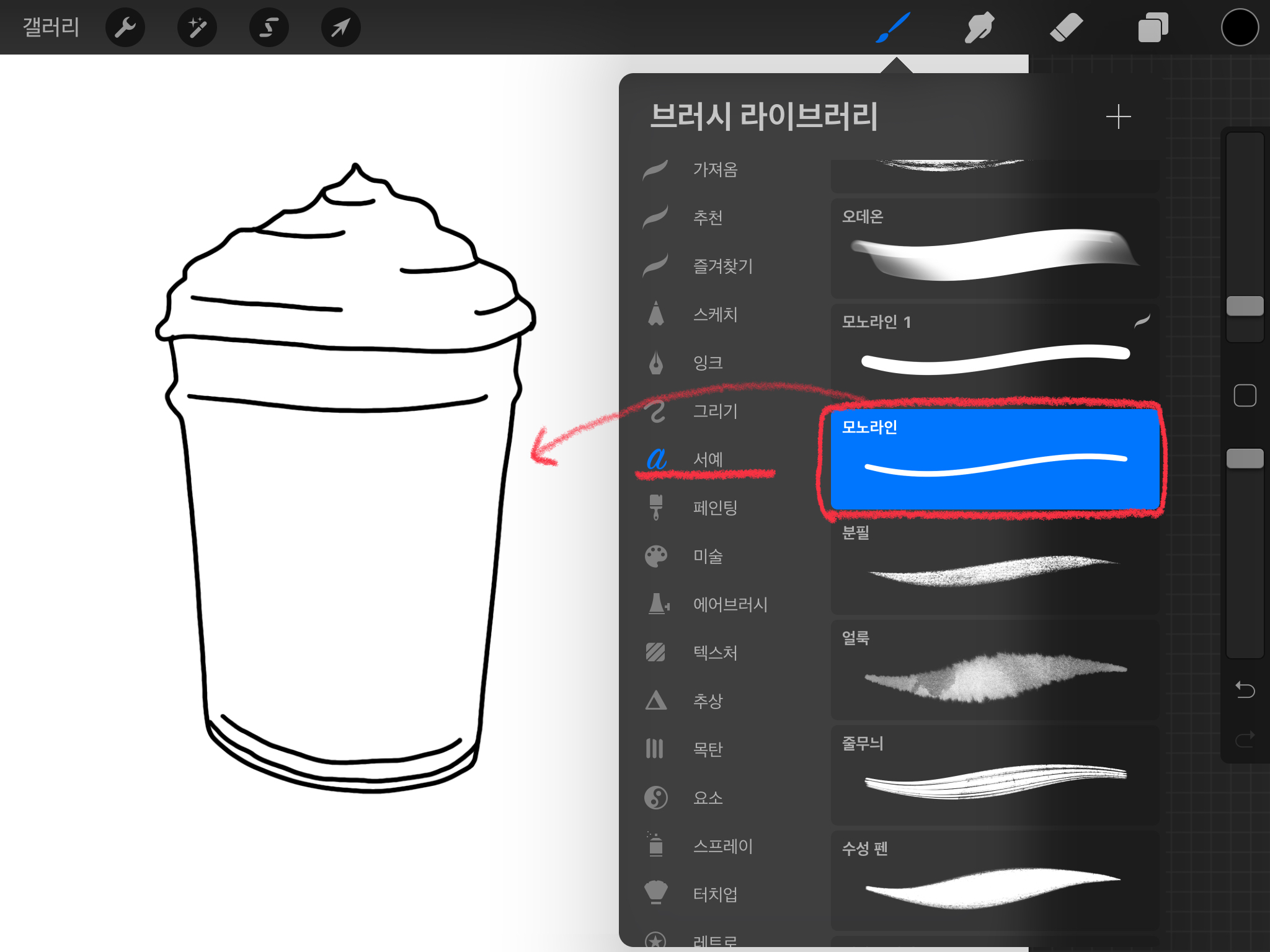The width and height of the screenshot is (1270, 952).
Task: Click the brush size slider handle
Action: [x=1245, y=306]
